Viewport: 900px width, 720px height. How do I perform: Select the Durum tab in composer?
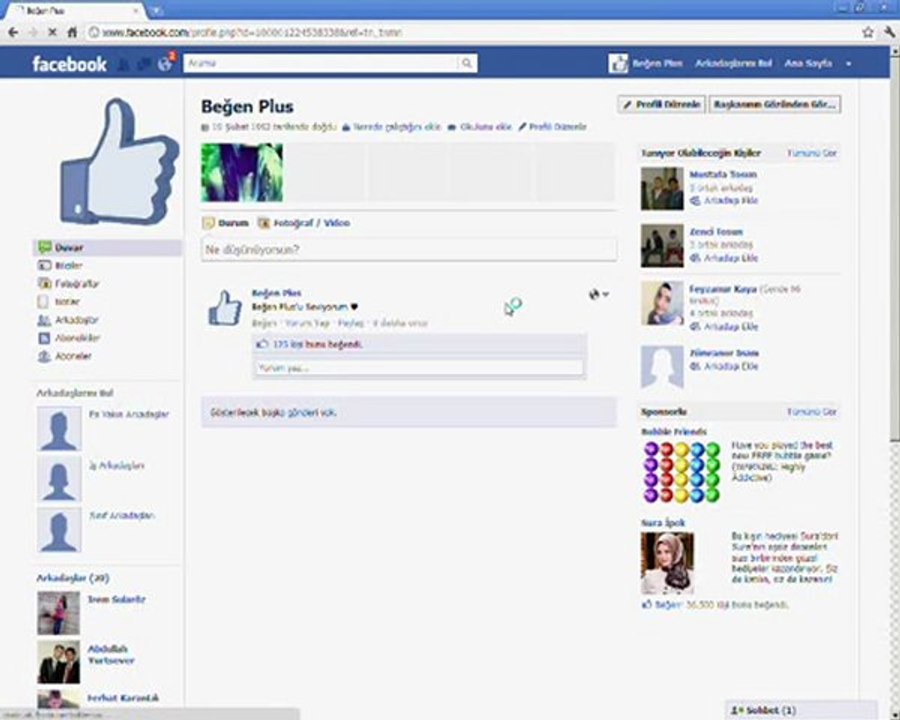click(x=226, y=223)
